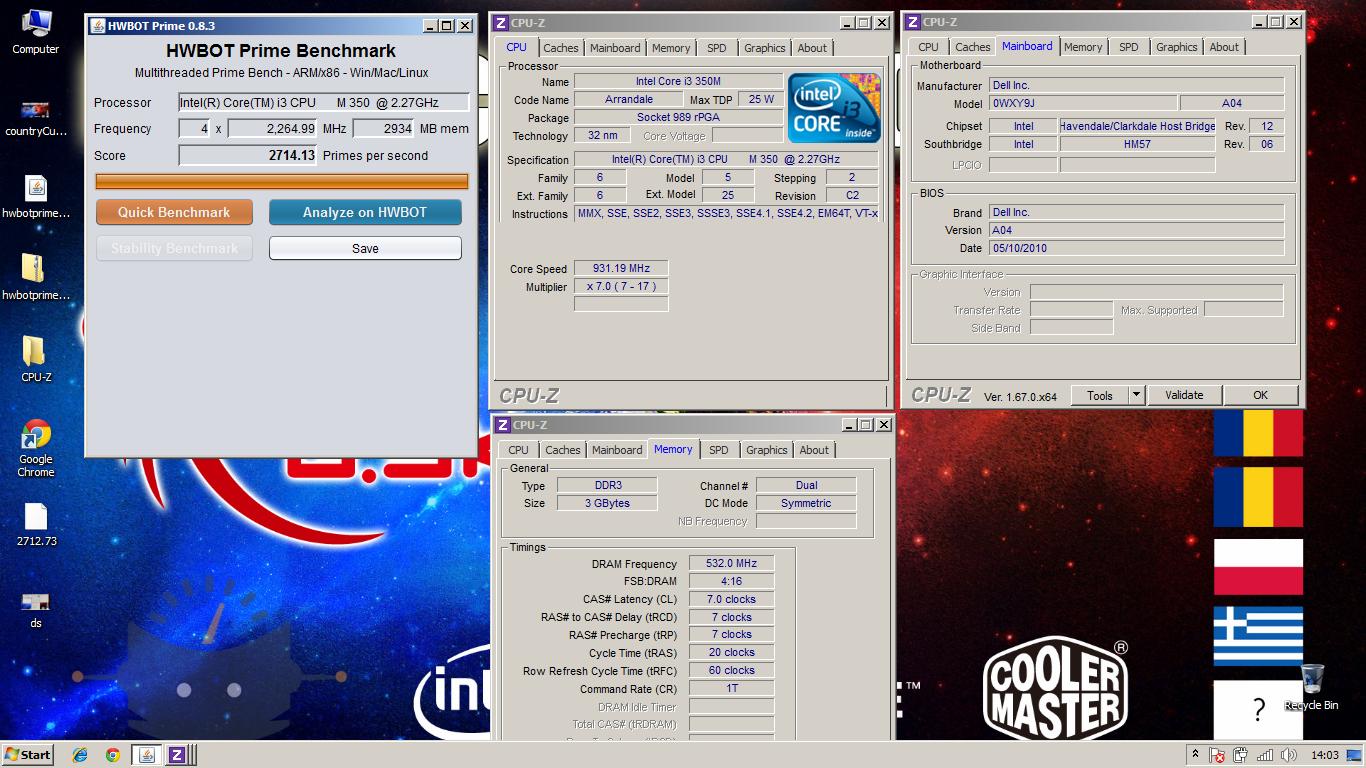Click Analyze on HWBOT button

pyautogui.click(x=365, y=212)
